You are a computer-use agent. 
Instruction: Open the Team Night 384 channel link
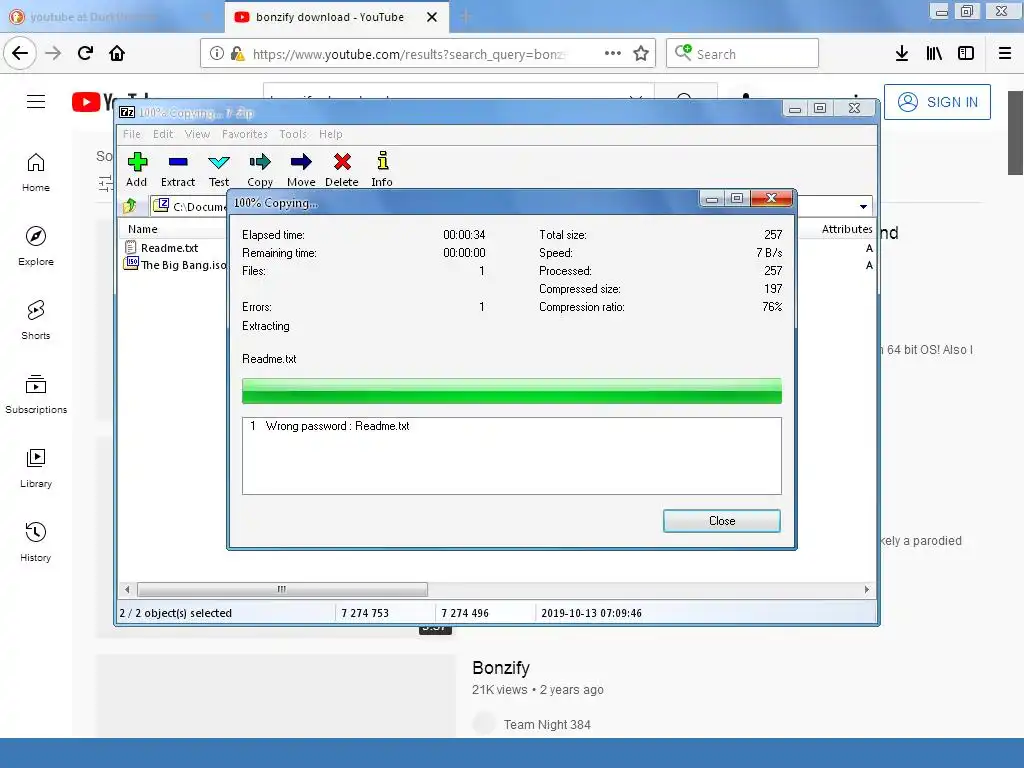(547, 724)
